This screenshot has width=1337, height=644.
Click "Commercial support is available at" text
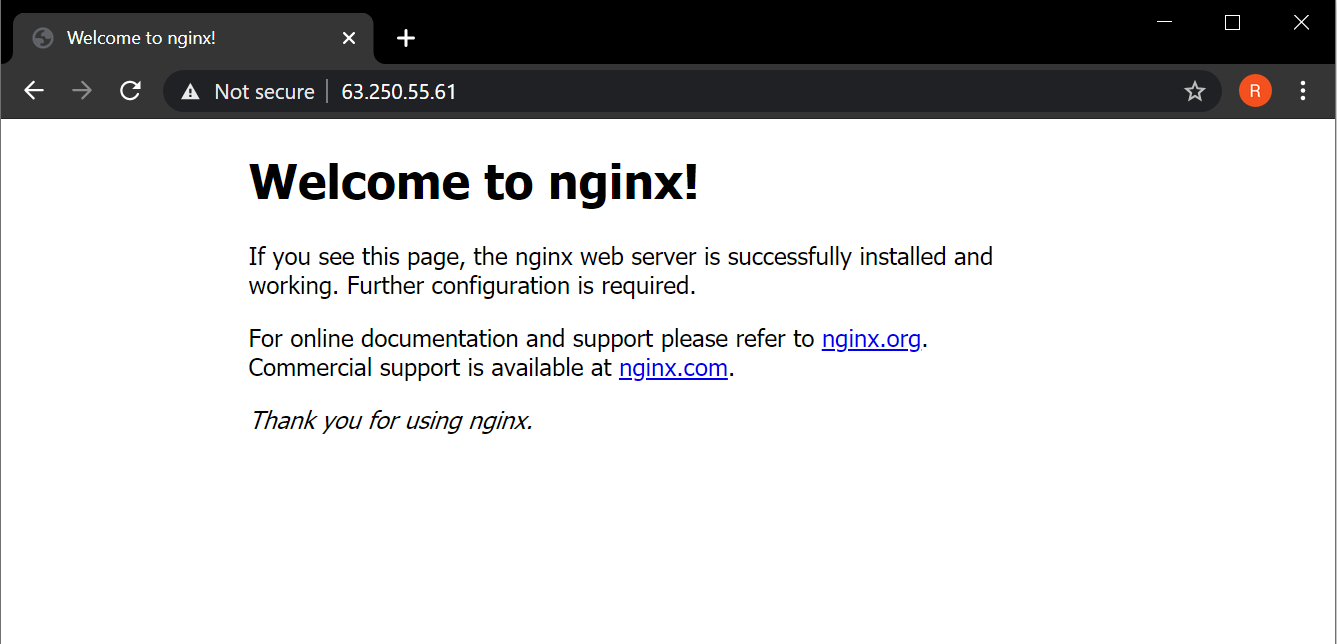click(x=430, y=368)
